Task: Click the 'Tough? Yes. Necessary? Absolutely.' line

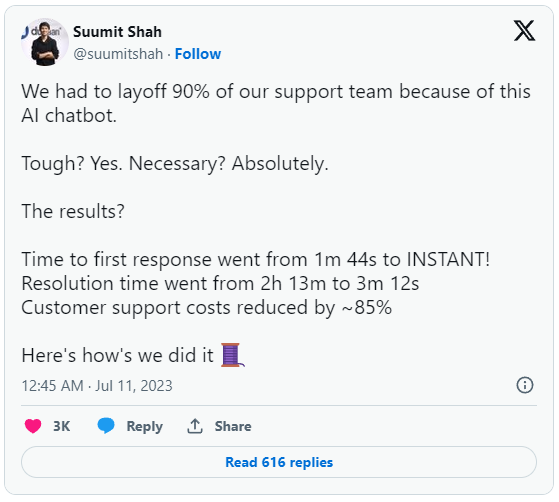Action: [175, 164]
